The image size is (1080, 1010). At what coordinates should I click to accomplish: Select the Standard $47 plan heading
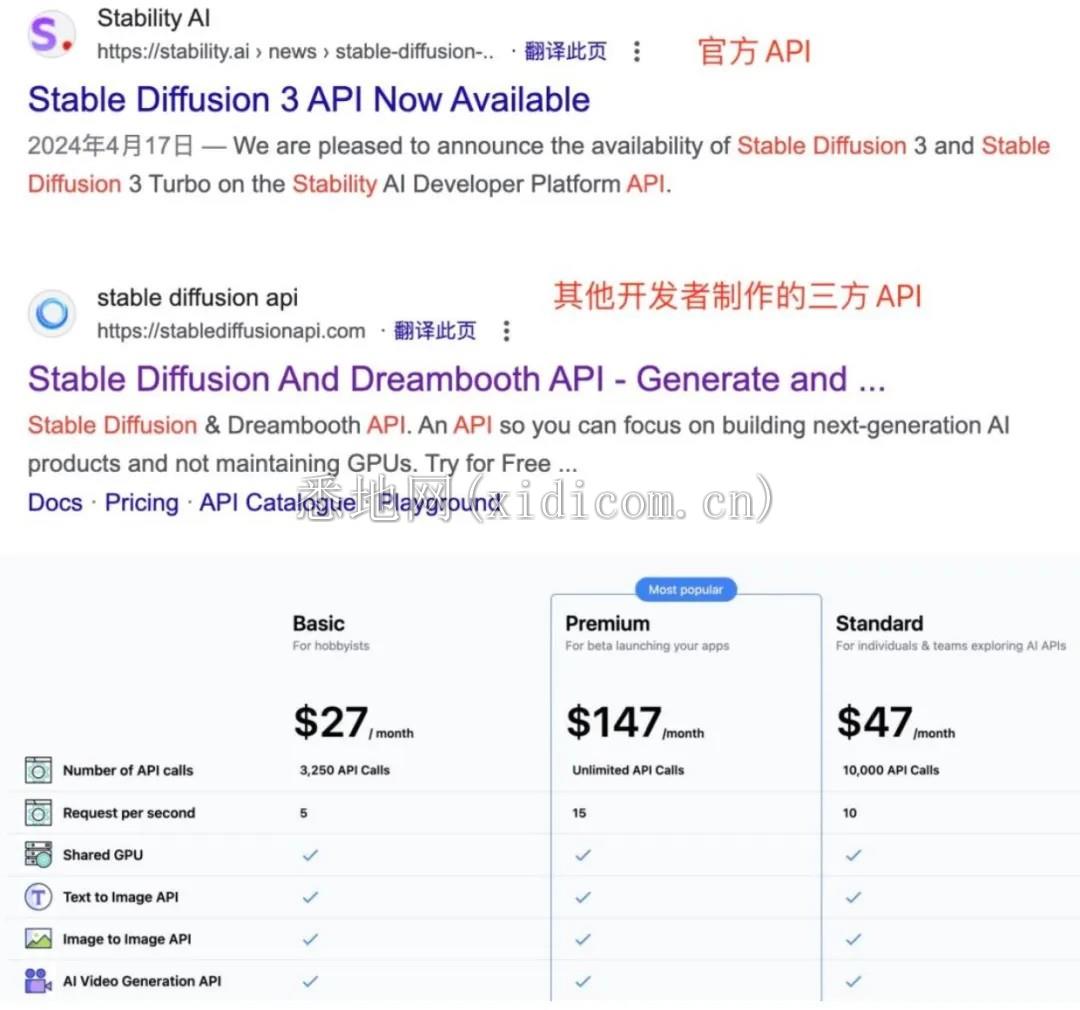pos(879,624)
